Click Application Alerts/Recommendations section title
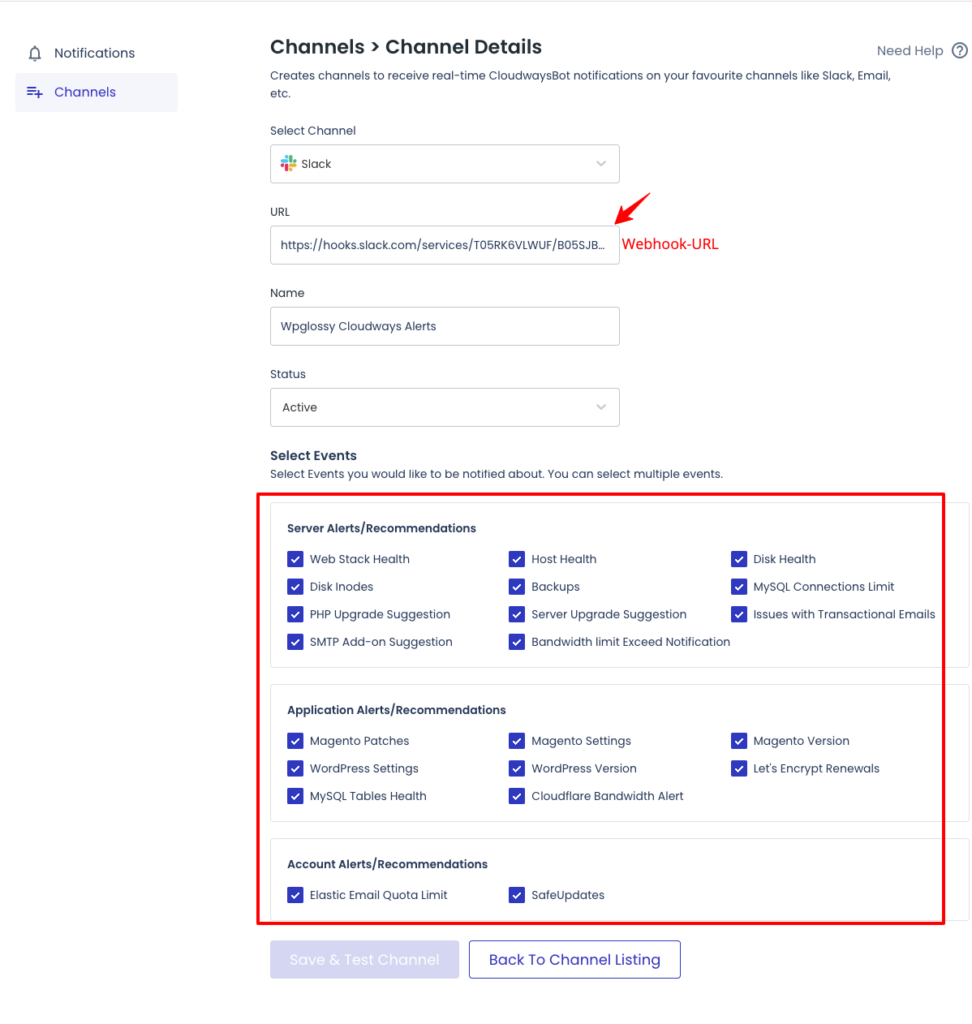Screen dimensions: 972x1024 [x=397, y=710]
